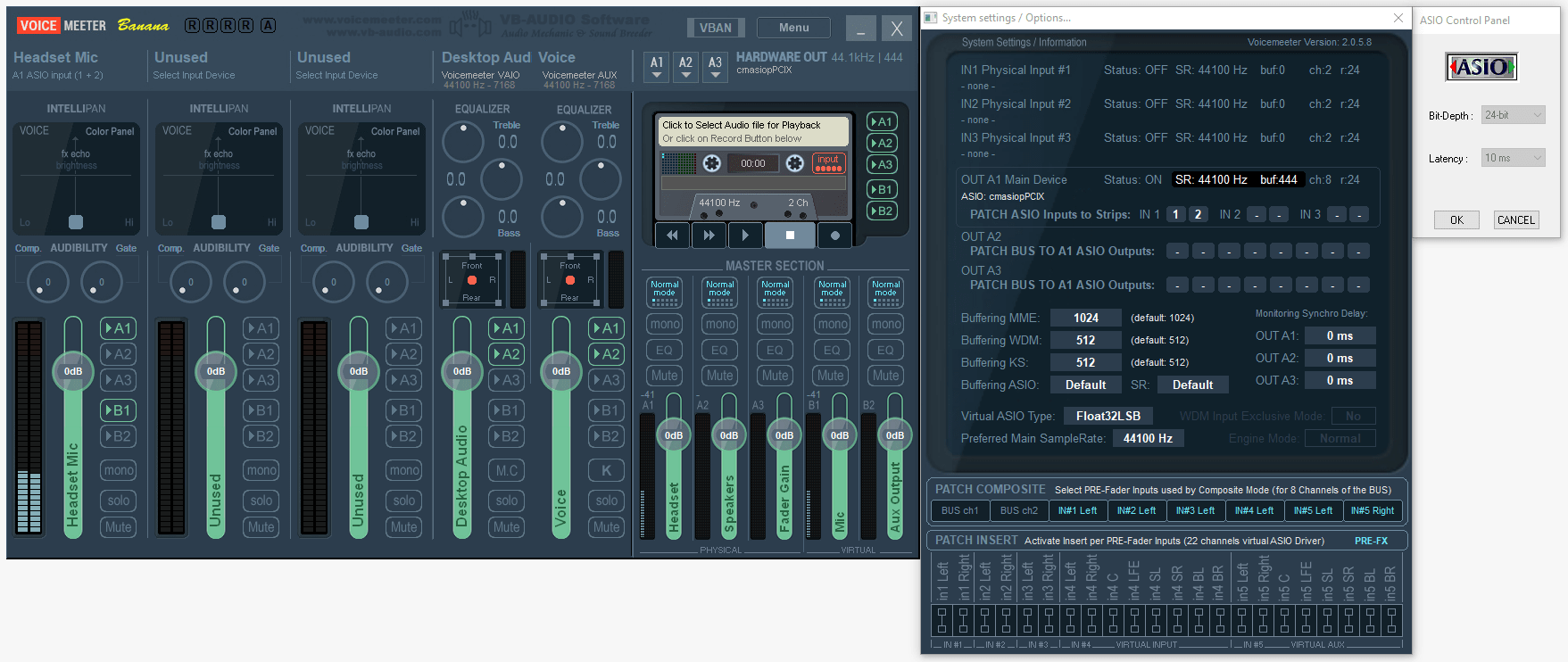Toggle in1 Left patch insert switch
This screenshot has height=662, width=1568.
click(942, 619)
